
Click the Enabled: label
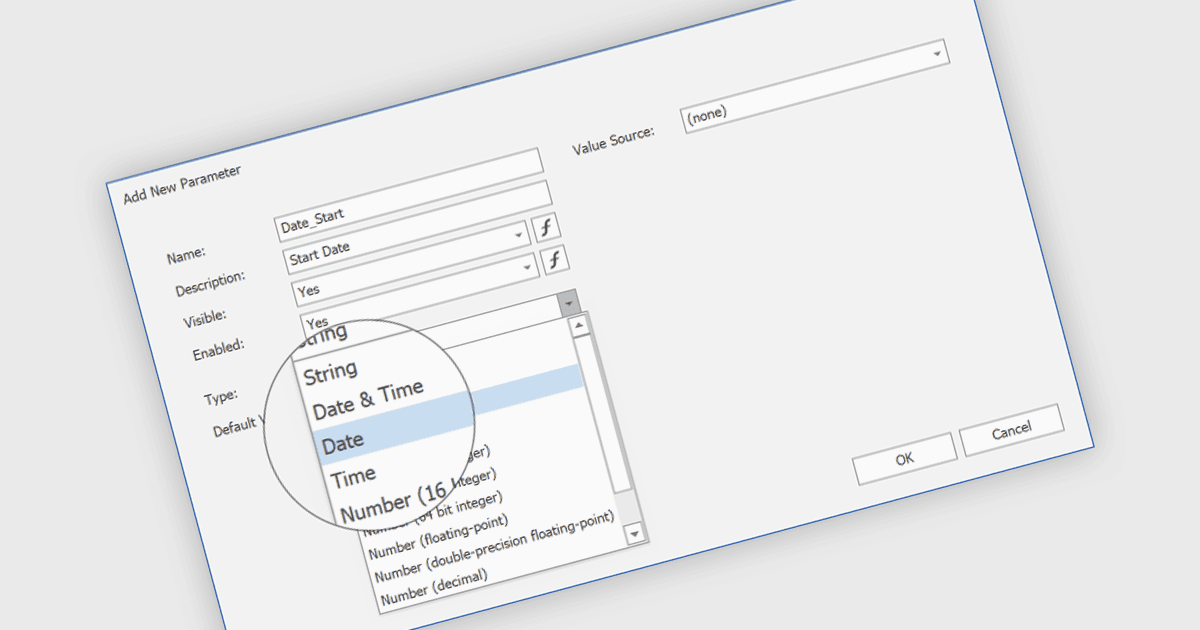coord(218,351)
